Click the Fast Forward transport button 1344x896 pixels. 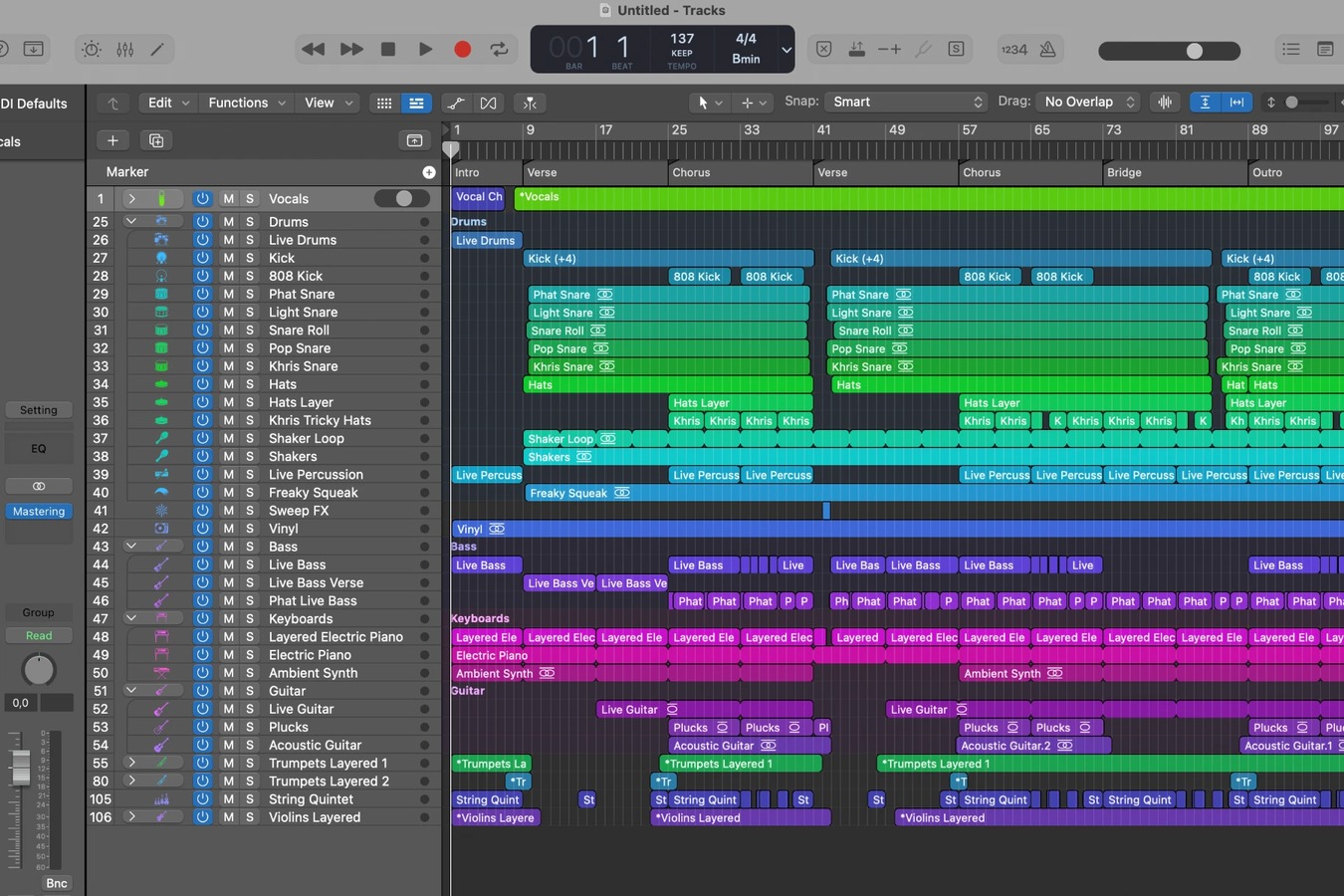(x=351, y=49)
